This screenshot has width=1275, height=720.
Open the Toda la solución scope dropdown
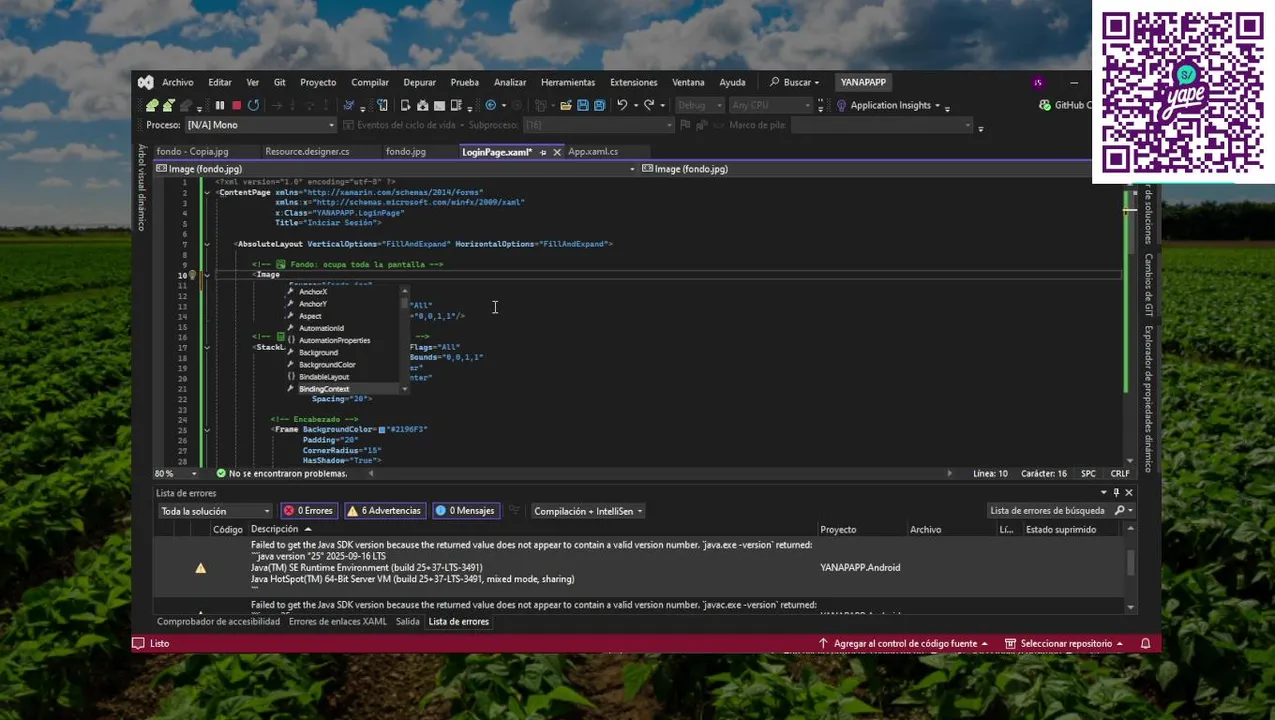pos(215,511)
